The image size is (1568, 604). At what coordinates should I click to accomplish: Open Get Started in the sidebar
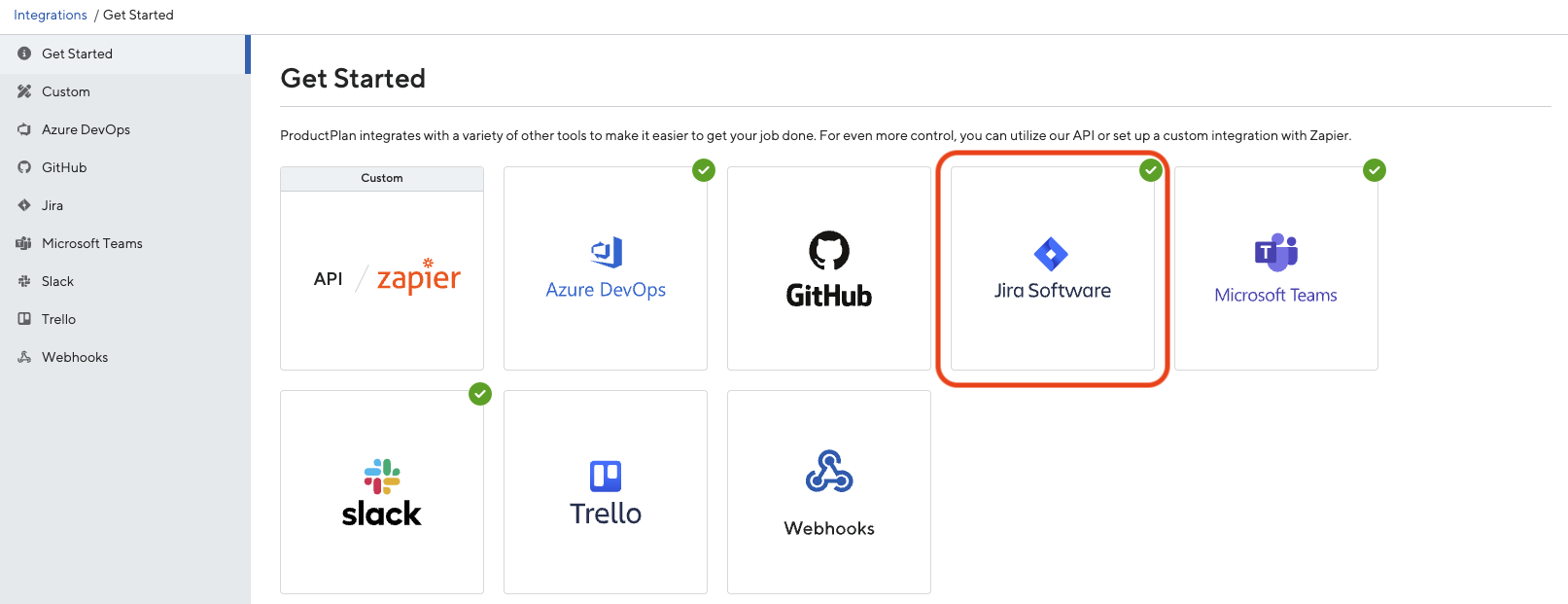tap(125, 53)
